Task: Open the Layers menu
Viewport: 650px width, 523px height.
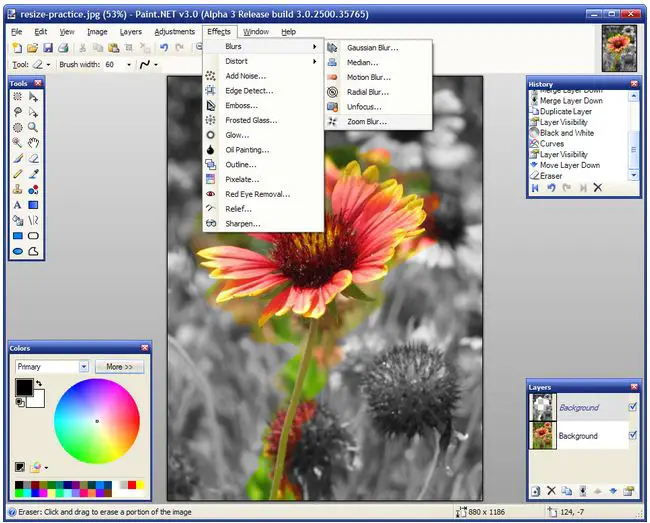Action: coord(131,31)
